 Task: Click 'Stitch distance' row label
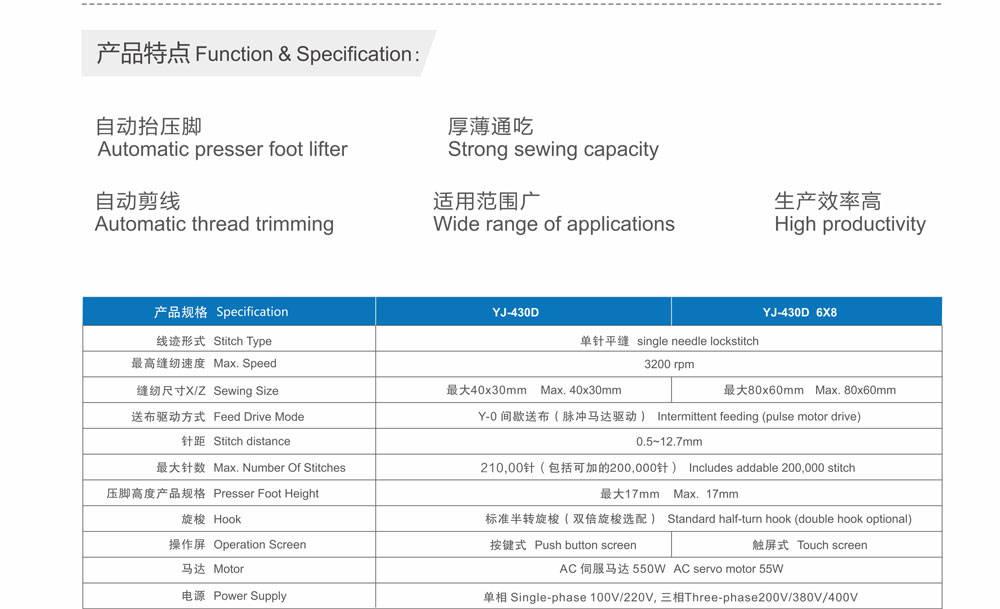[x=251, y=441]
